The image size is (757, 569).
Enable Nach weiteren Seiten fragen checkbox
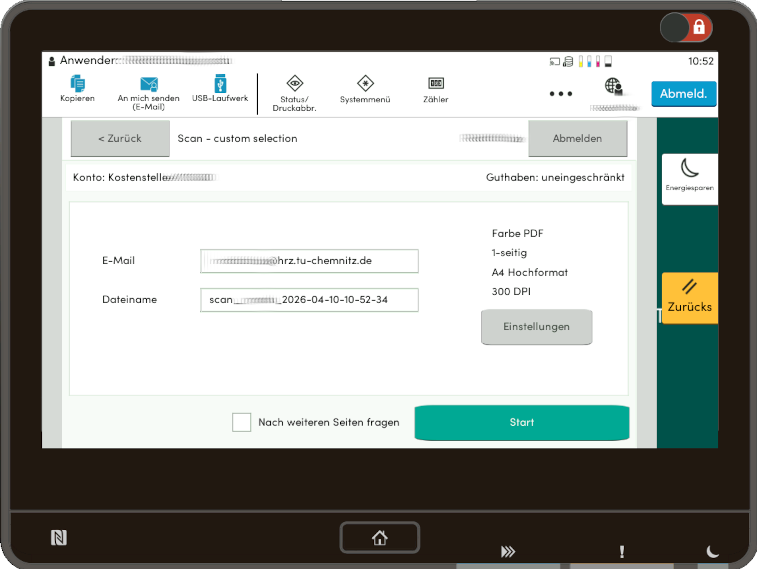tap(241, 422)
